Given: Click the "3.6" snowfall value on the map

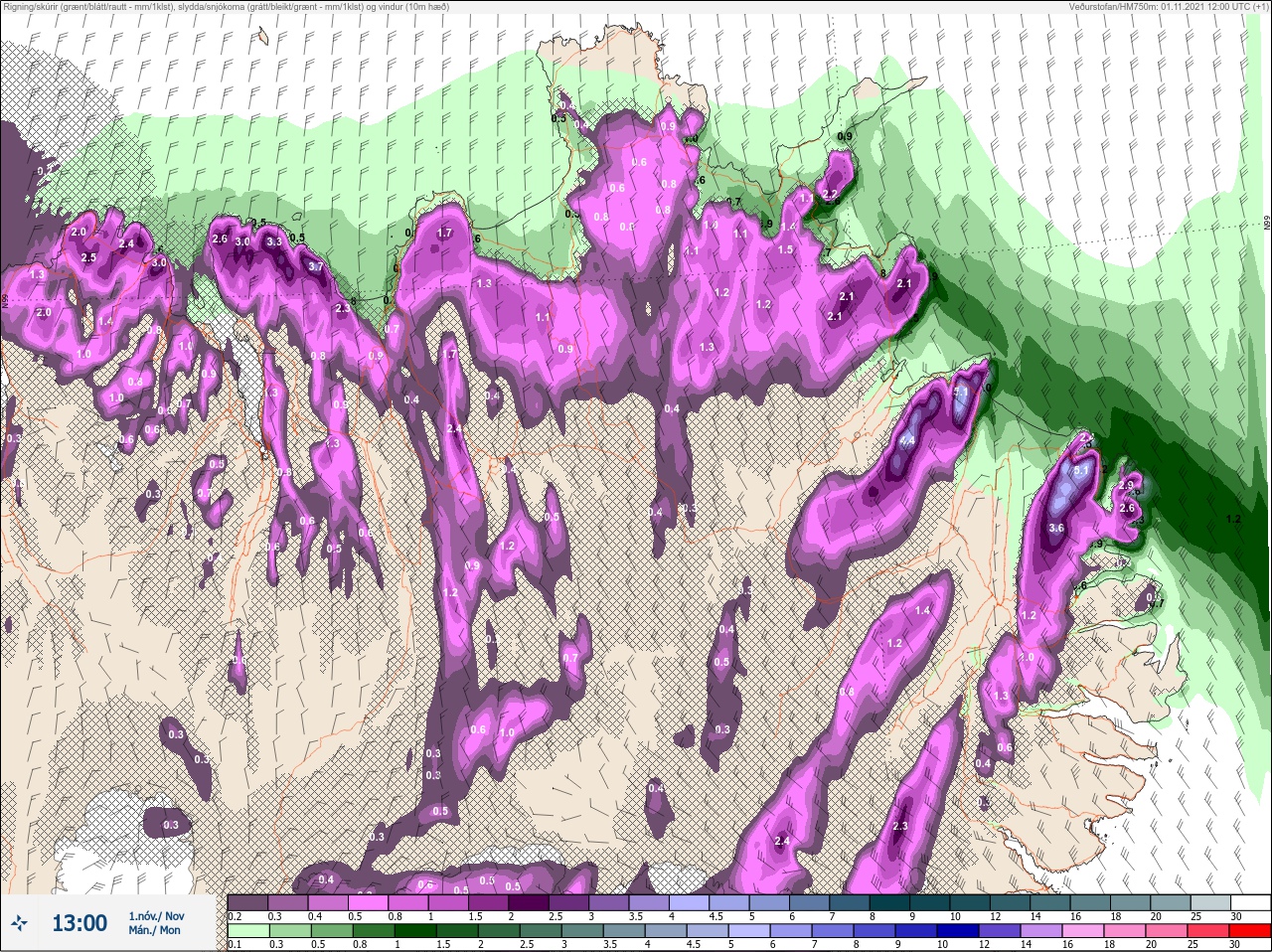Looking at the screenshot, I should coord(1056,529).
